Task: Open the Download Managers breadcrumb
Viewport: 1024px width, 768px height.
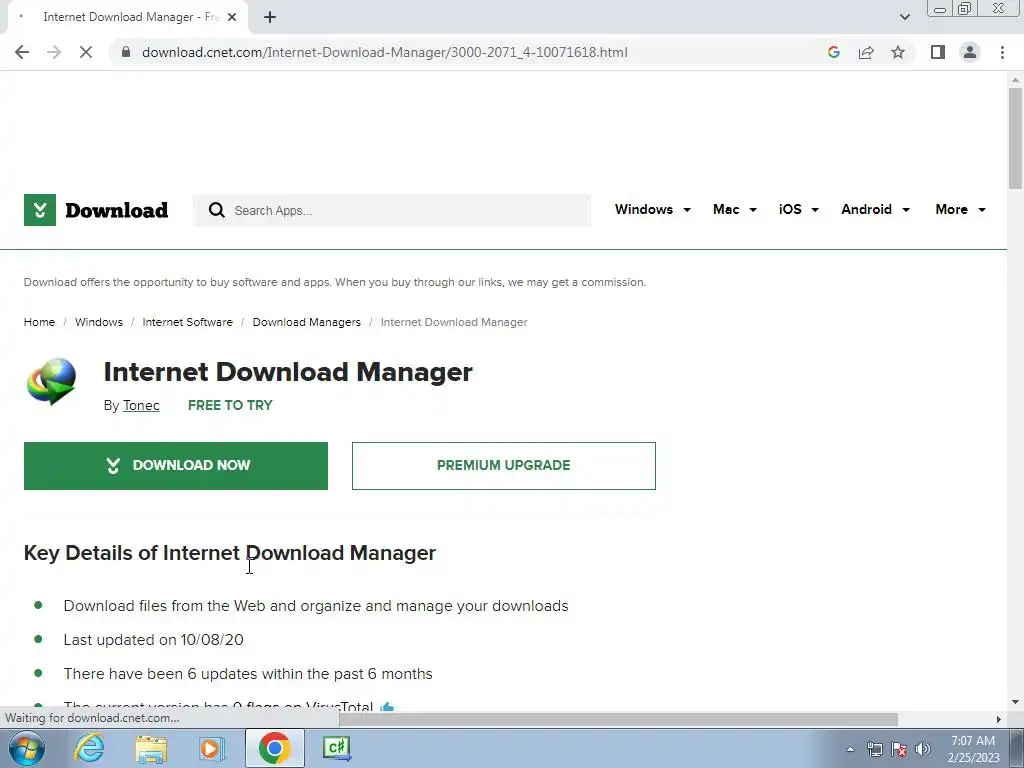Action: tap(306, 322)
